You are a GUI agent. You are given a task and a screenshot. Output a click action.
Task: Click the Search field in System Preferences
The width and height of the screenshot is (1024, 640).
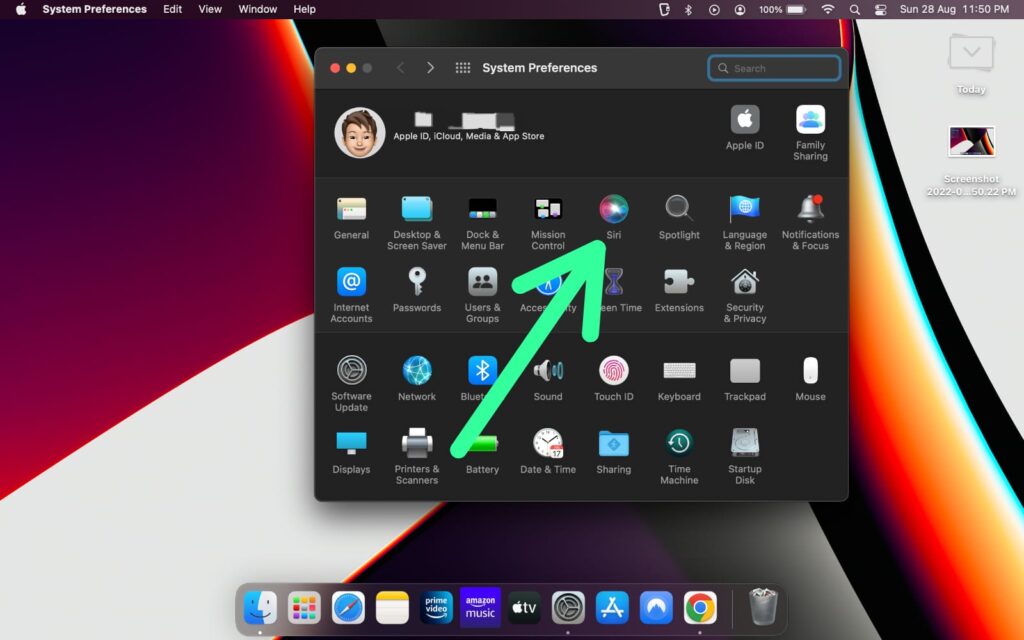pos(774,68)
